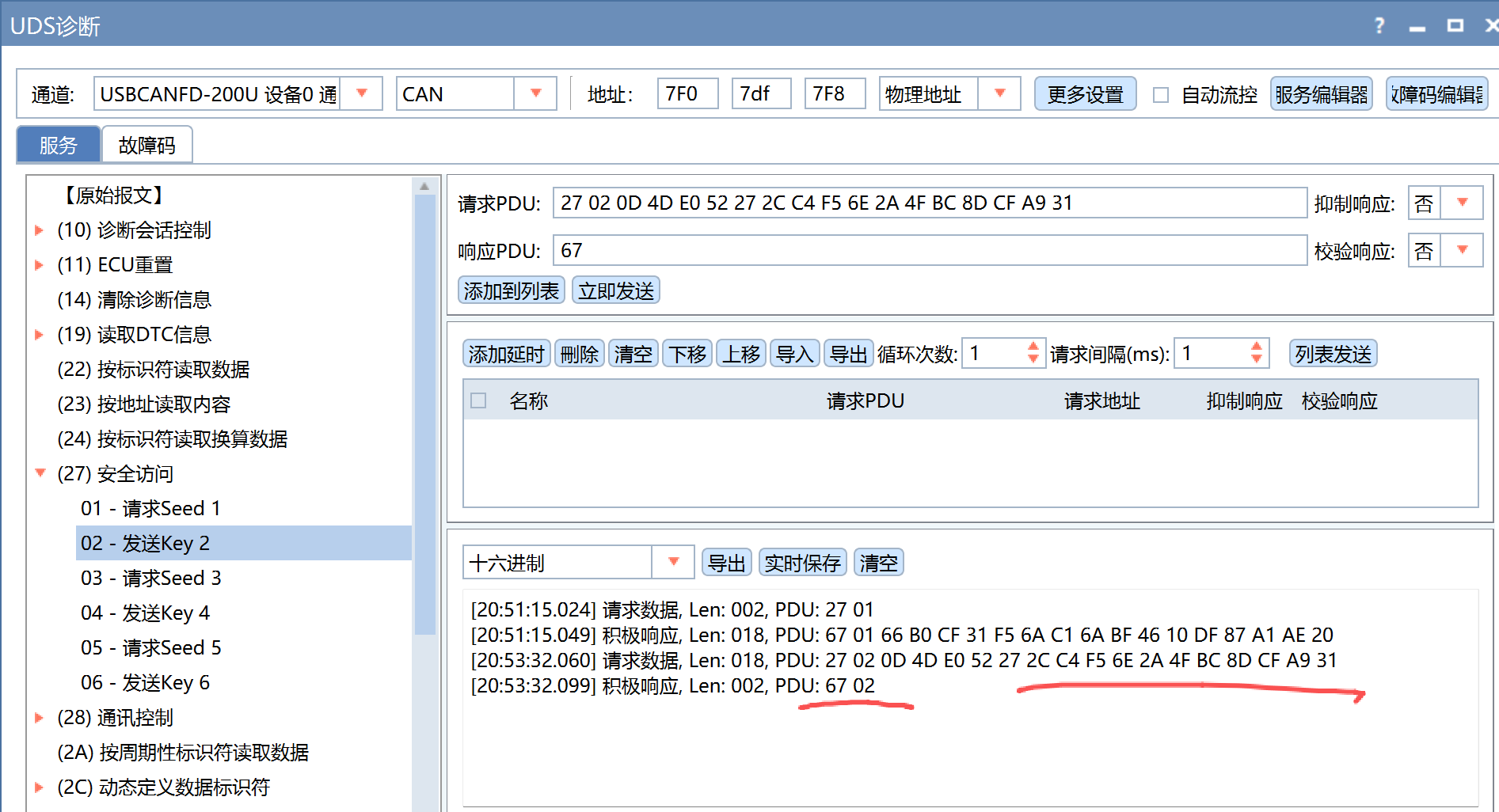This screenshot has height=812, width=1499.
Task: Click the 添加延时 button
Action: point(507,354)
